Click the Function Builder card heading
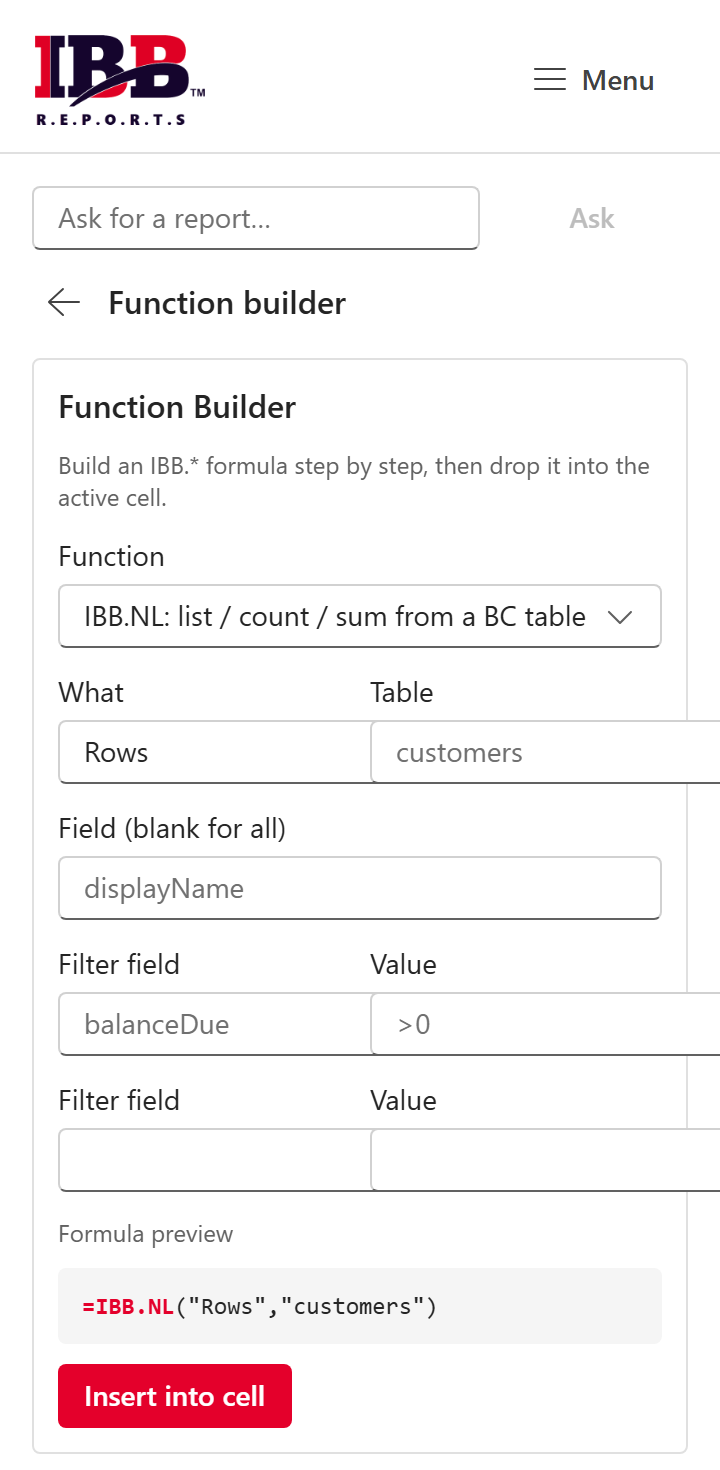720x1470 pixels. point(177,407)
